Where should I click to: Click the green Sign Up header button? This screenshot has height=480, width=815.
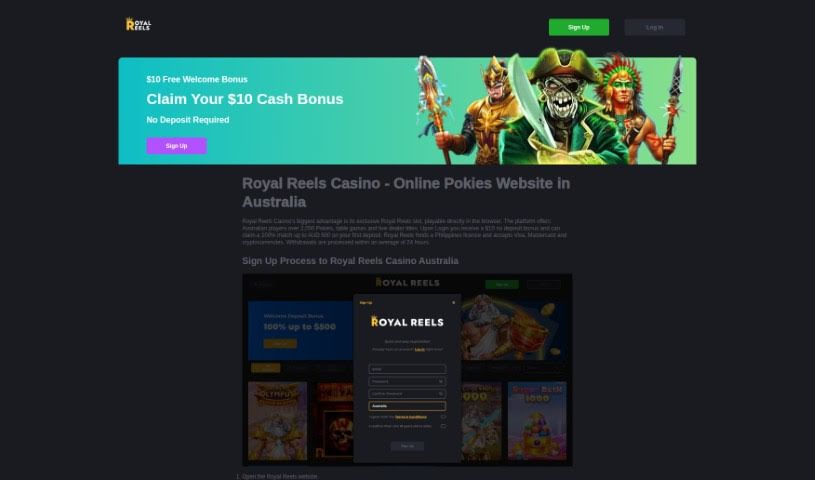tap(579, 28)
